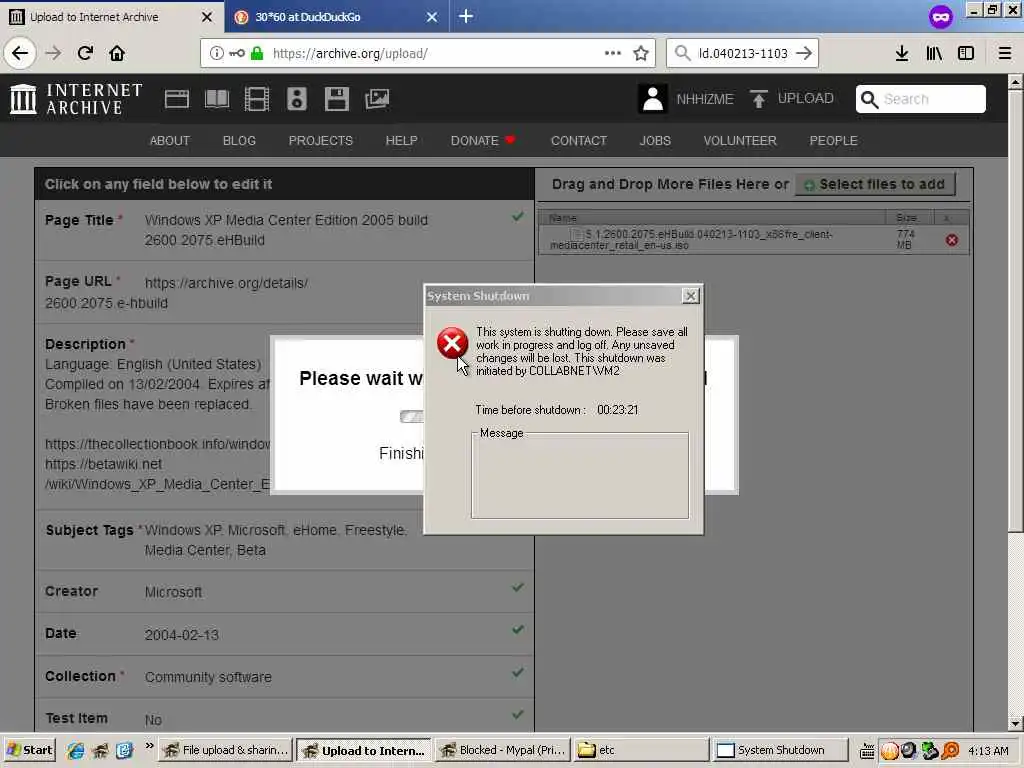Click the upload progress bar

click(411, 417)
